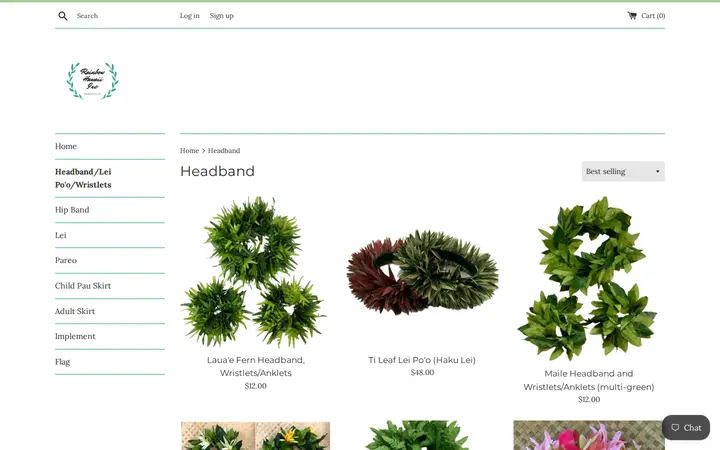720x450 pixels.
Task: Open the Lei category
Action: point(61,235)
